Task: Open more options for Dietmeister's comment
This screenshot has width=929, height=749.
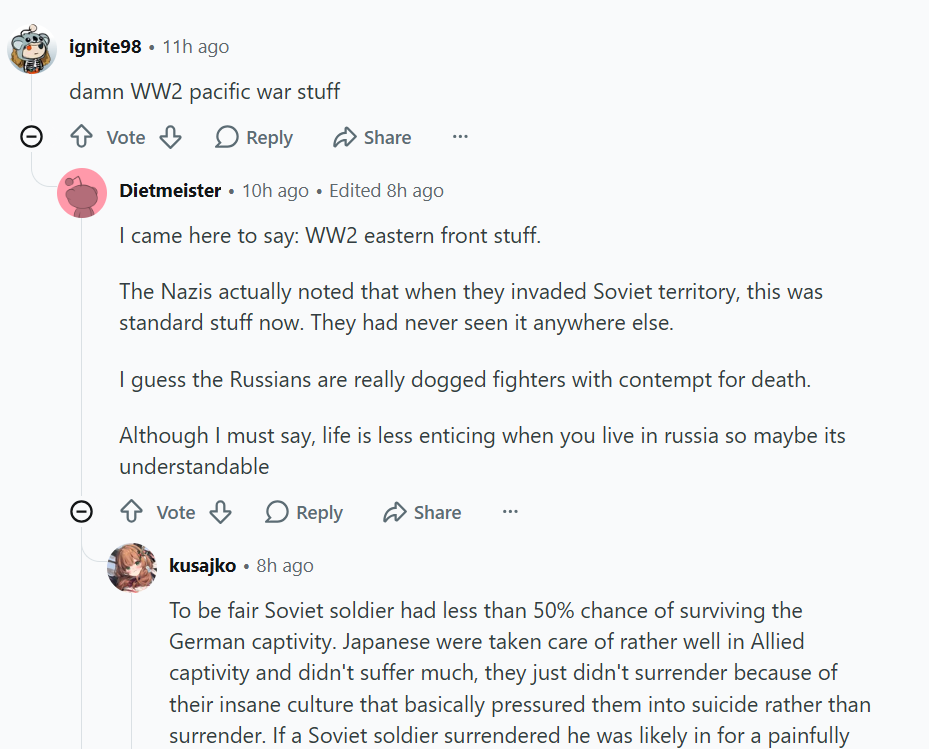Action: 510,512
